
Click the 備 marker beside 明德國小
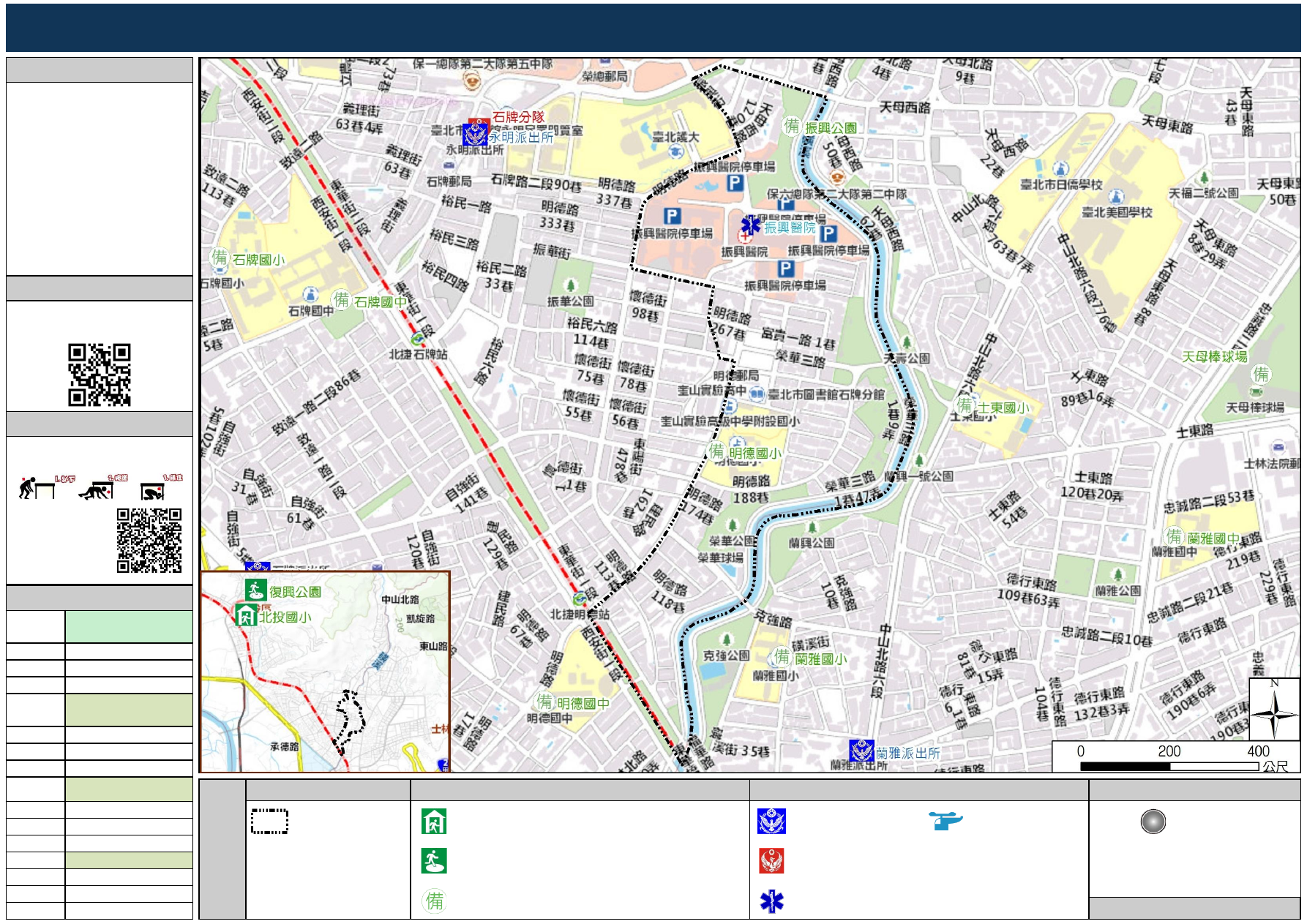(x=716, y=451)
